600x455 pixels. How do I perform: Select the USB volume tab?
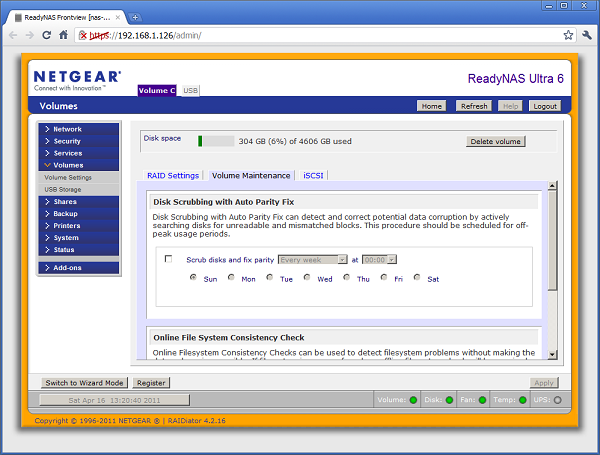click(x=190, y=91)
